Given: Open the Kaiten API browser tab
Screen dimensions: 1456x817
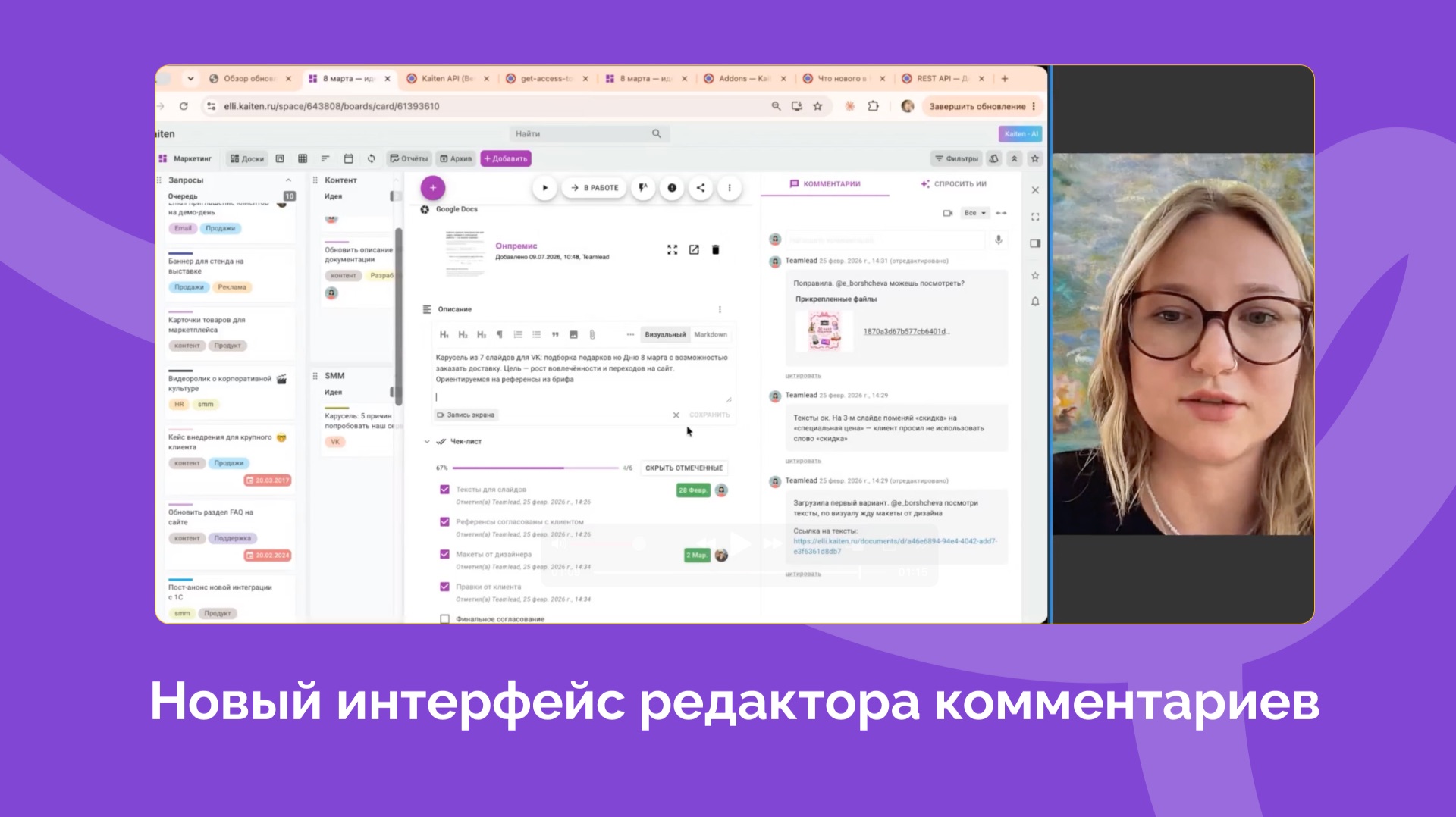Looking at the screenshot, I should click(x=447, y=78).
